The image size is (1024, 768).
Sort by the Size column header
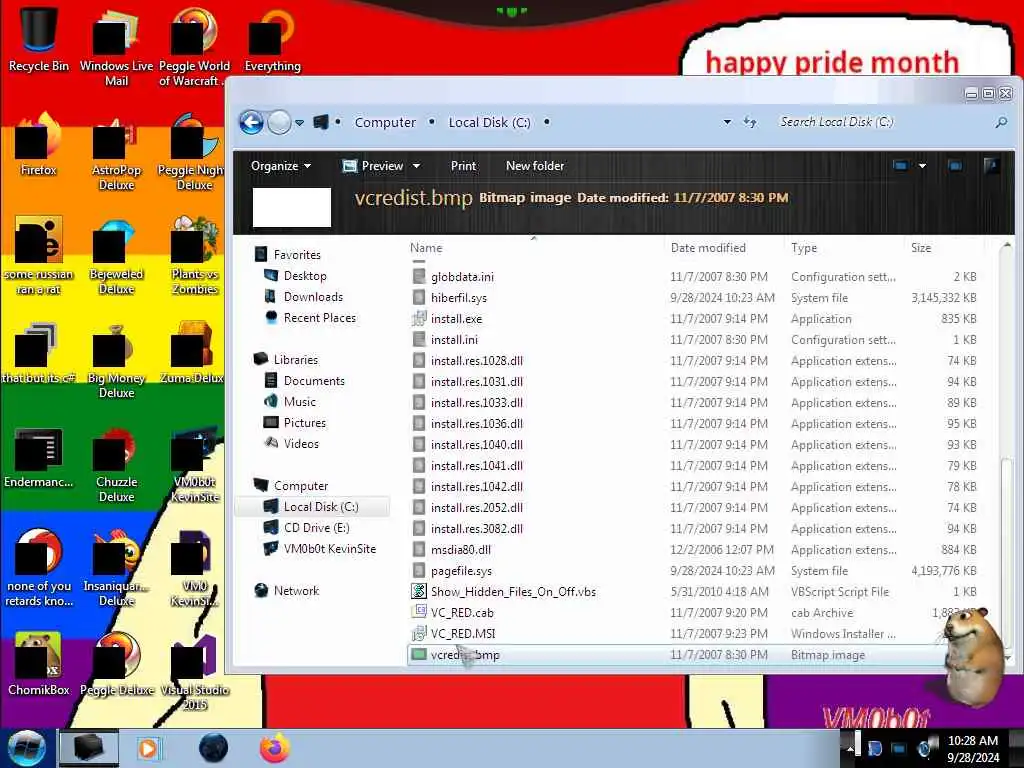[921, 248]
